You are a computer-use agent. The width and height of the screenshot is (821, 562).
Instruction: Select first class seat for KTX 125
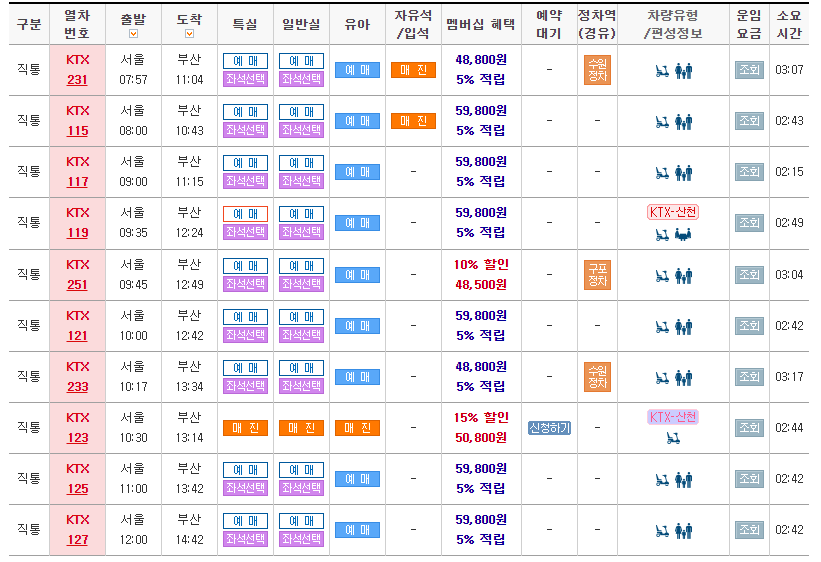(x=246, y=488)
